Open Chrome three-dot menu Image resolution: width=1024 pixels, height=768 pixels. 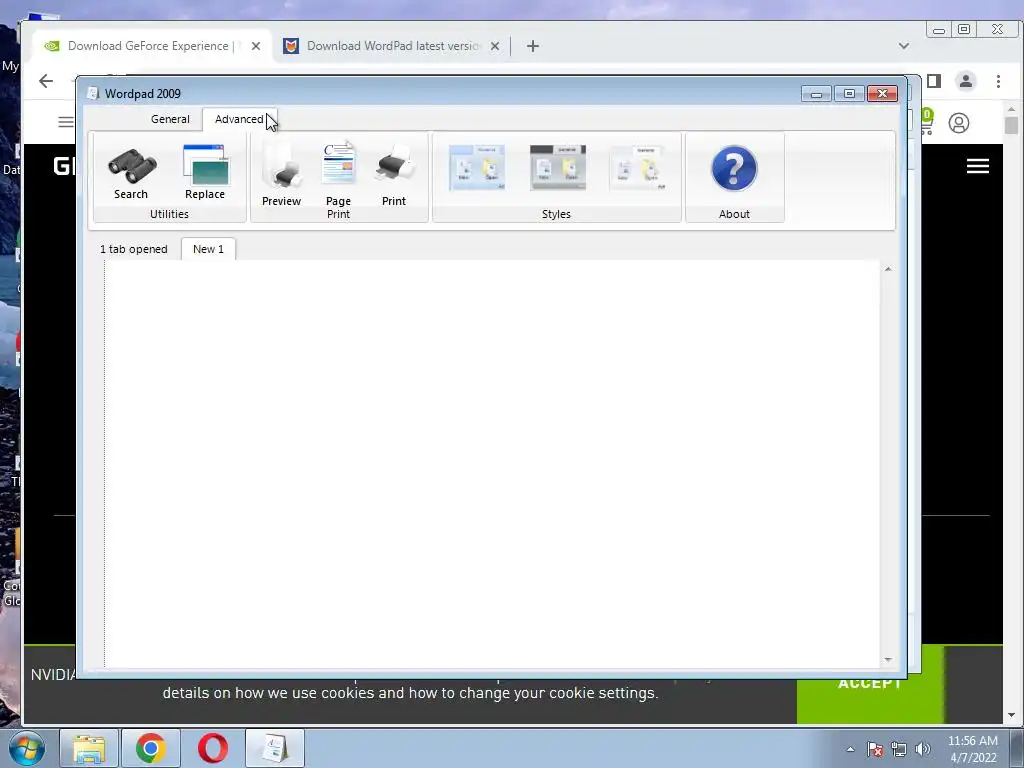point(998,81)
